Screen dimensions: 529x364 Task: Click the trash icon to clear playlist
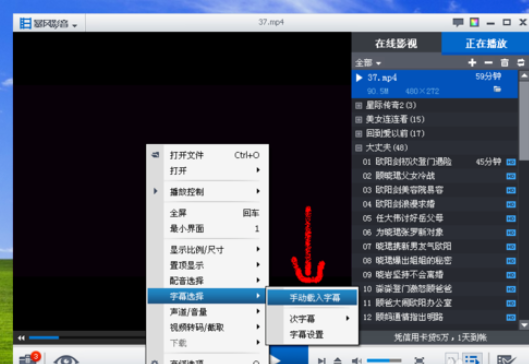pyautogui.click(x=504, y=62)
